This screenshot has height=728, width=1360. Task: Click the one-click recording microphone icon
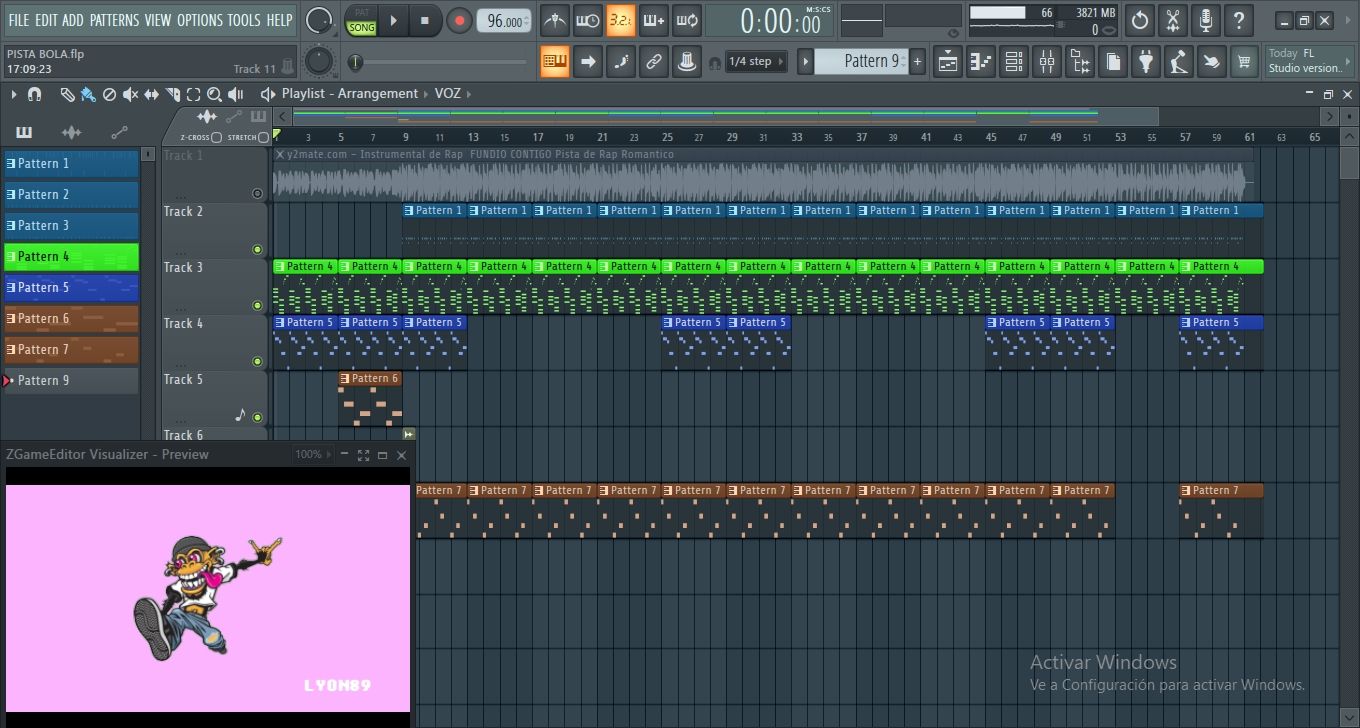coord(1206,20)
